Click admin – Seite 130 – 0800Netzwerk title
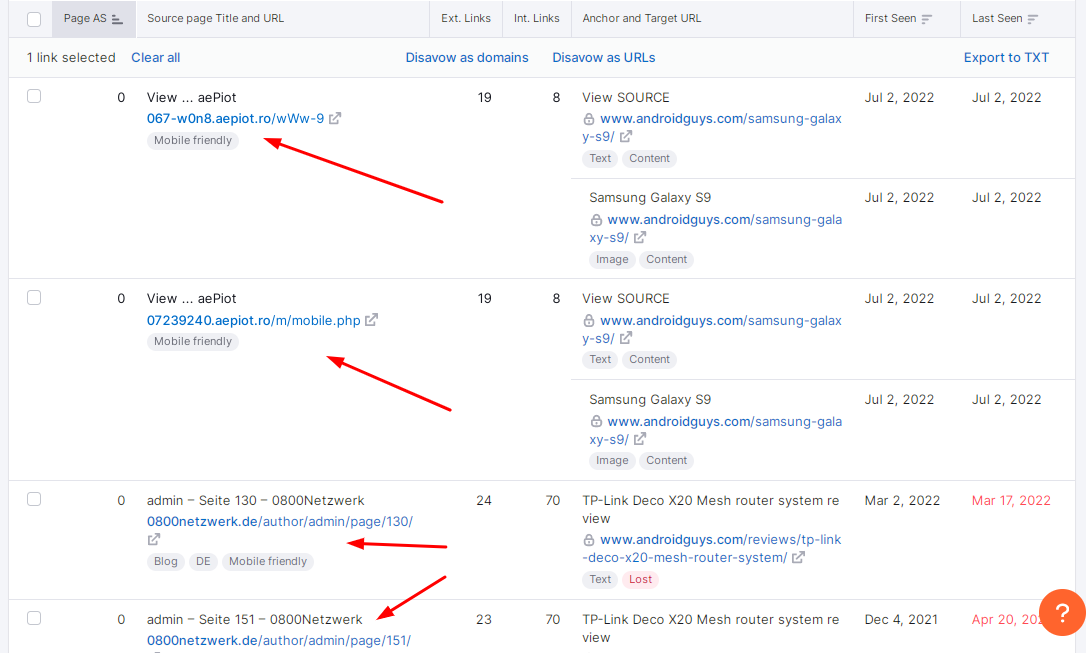The width and height of the screenshot is (1086, 653). pos(255,501)
